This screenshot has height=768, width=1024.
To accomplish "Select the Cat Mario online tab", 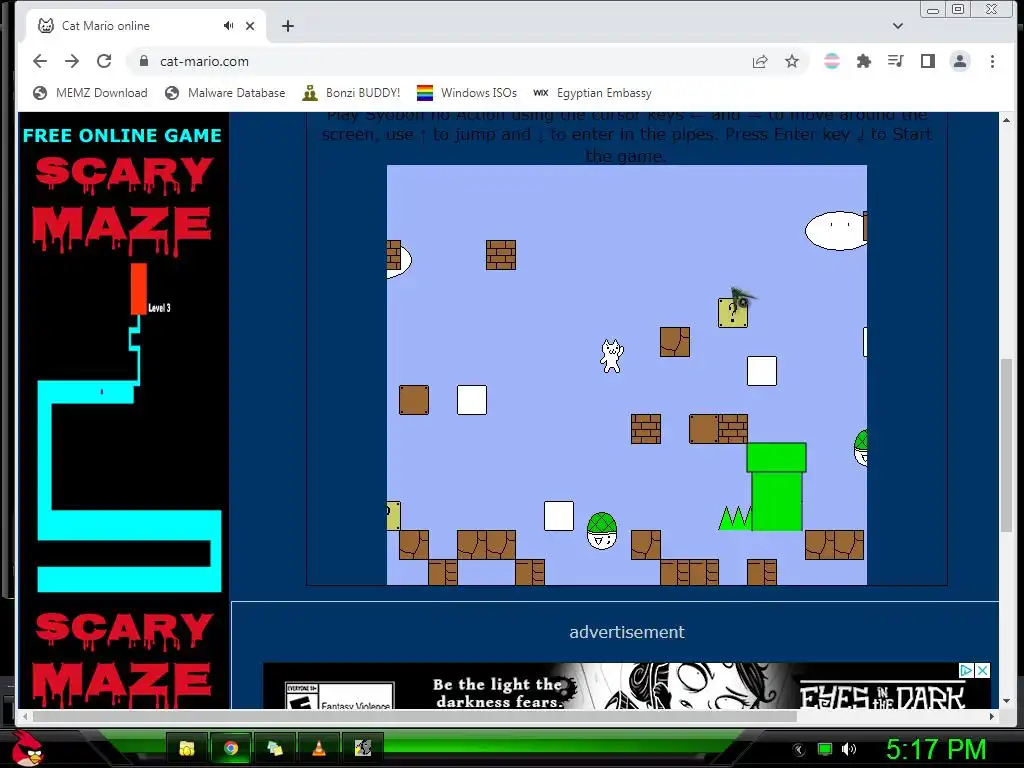I will point(147,26).
